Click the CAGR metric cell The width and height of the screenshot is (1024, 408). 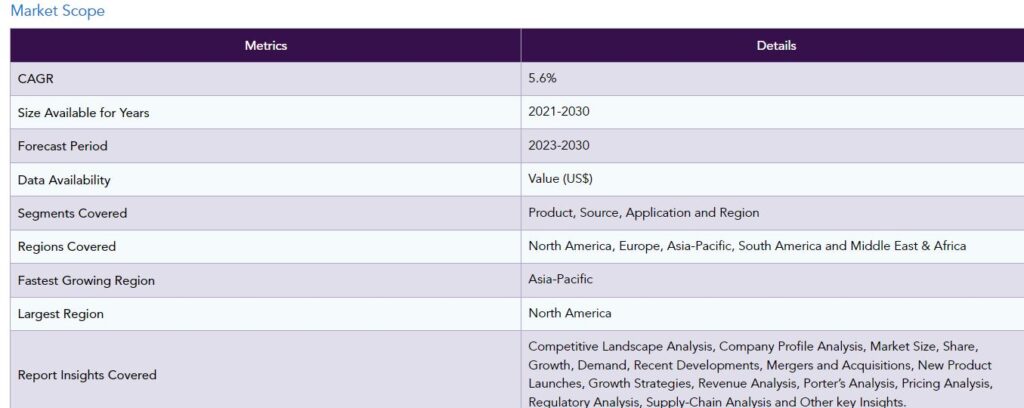pos(266,79)
